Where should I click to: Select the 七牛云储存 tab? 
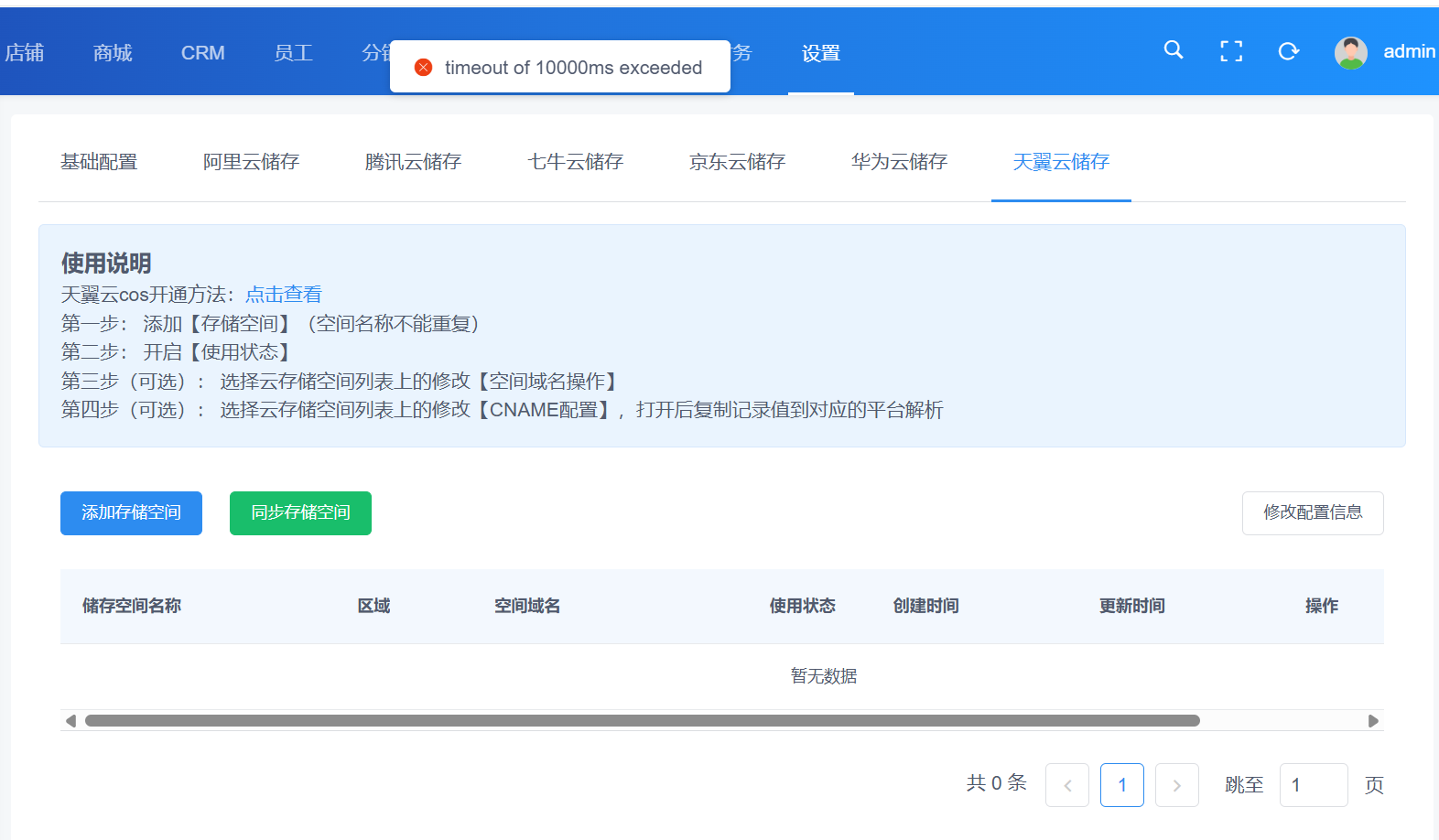click(x=575, y=162)
